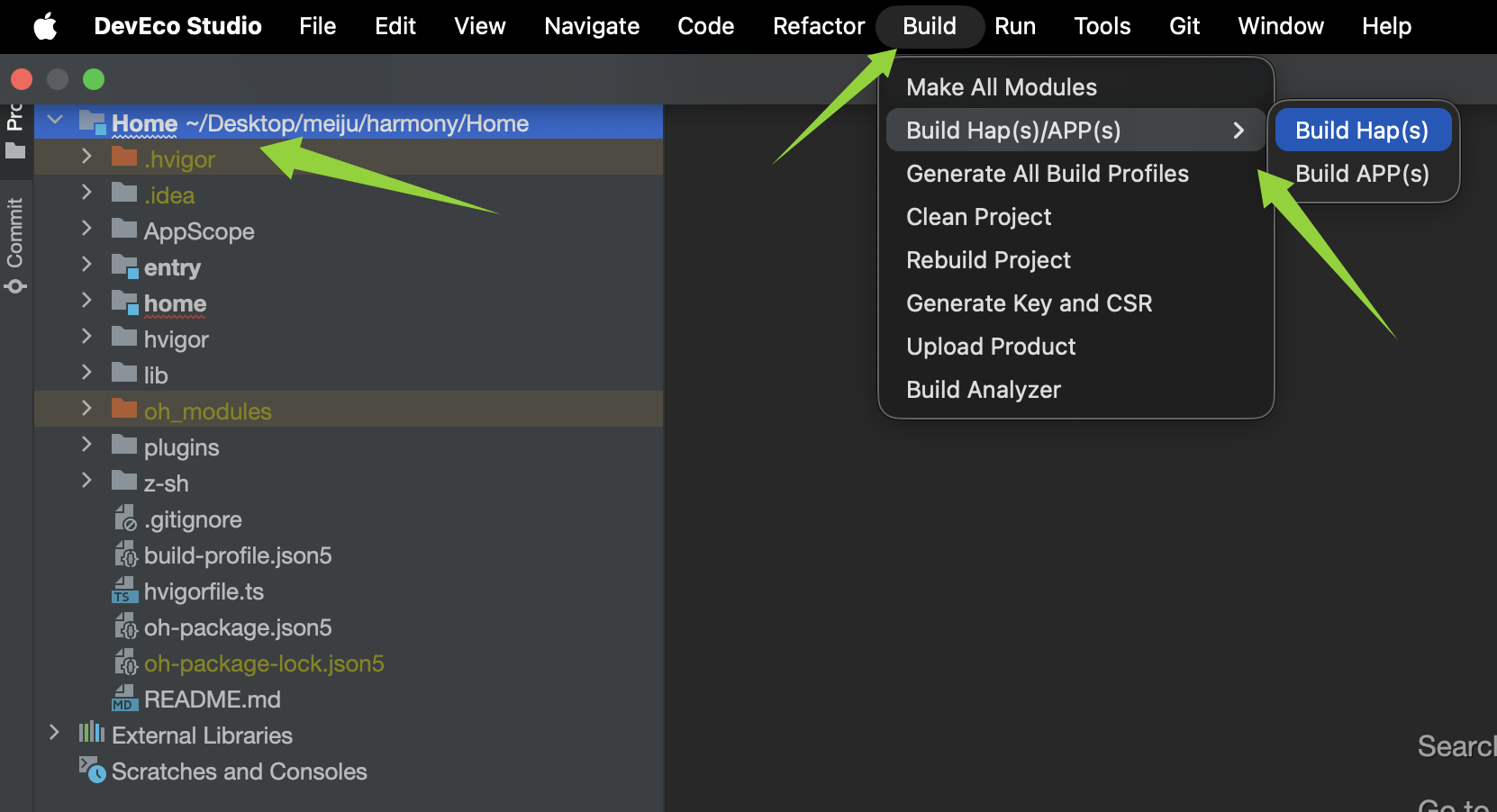Select .gitignore file name
Viewport: 1497px width, 812px height.
click(193, 519)
